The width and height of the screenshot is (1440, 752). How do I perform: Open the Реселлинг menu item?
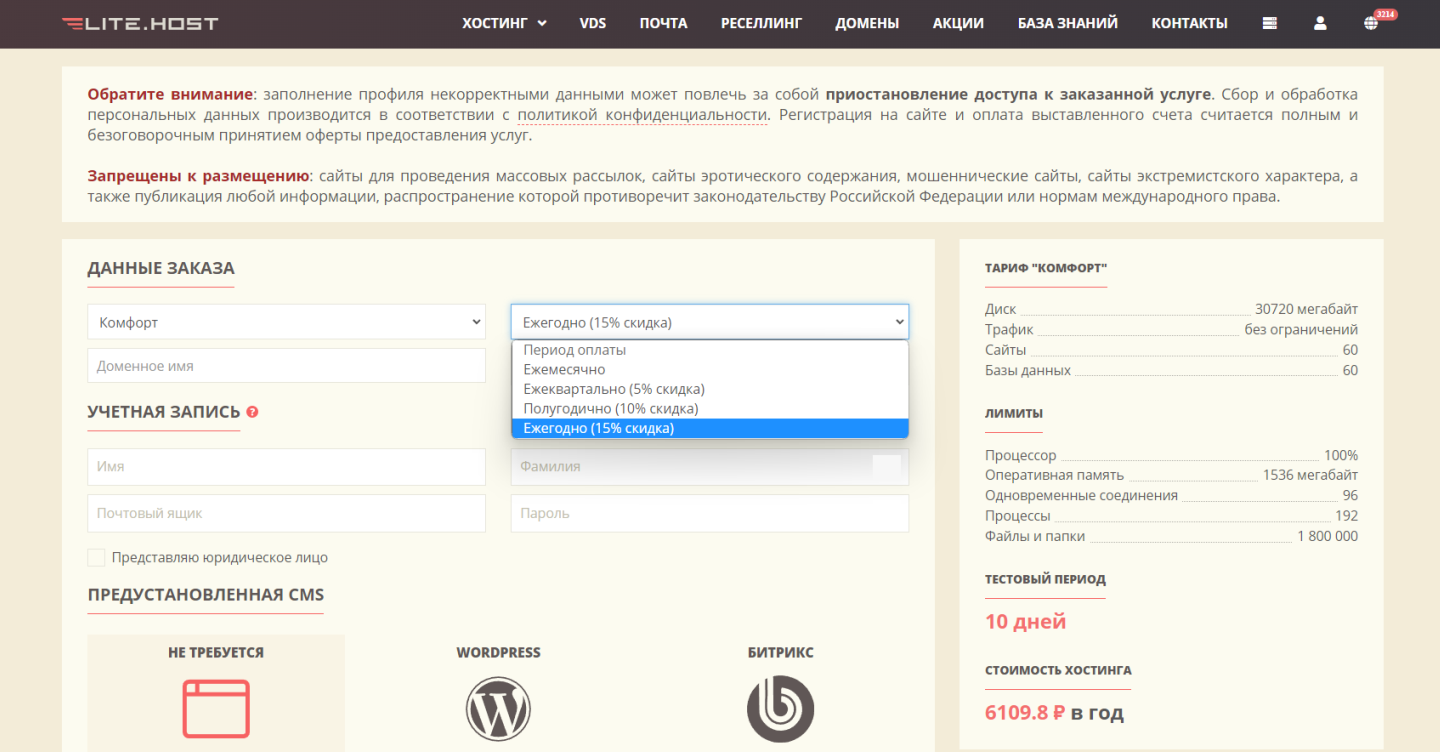[761, 23]
